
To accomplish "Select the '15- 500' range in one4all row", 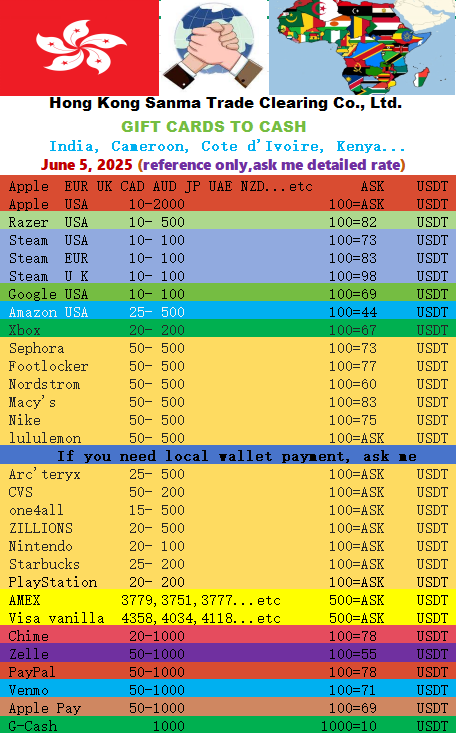I will [x=157, y=510].
